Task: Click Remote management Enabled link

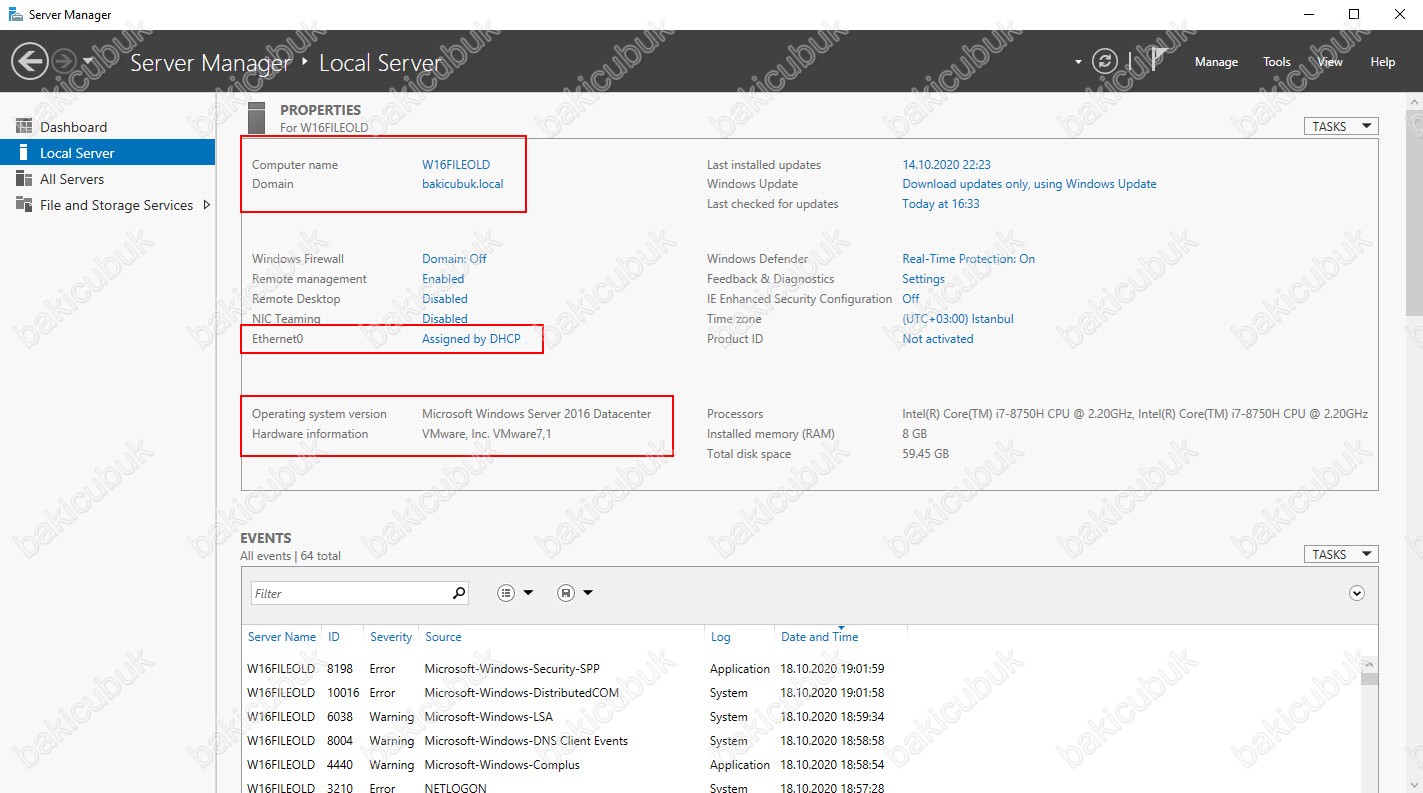Action: pos(443,279)
